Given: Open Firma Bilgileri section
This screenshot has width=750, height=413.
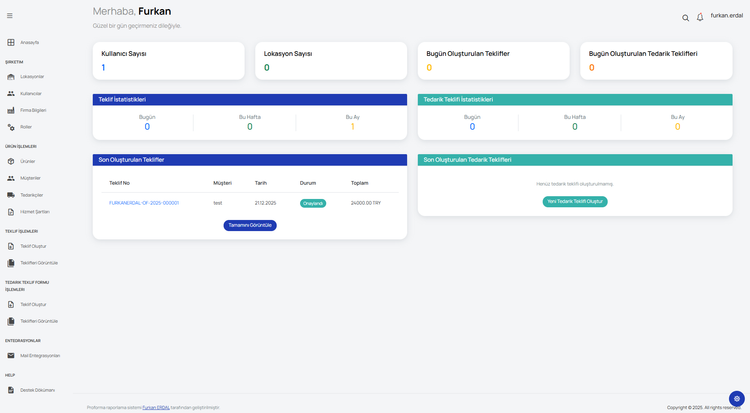Looking at the screenshot, I should [x=33, y=110].
